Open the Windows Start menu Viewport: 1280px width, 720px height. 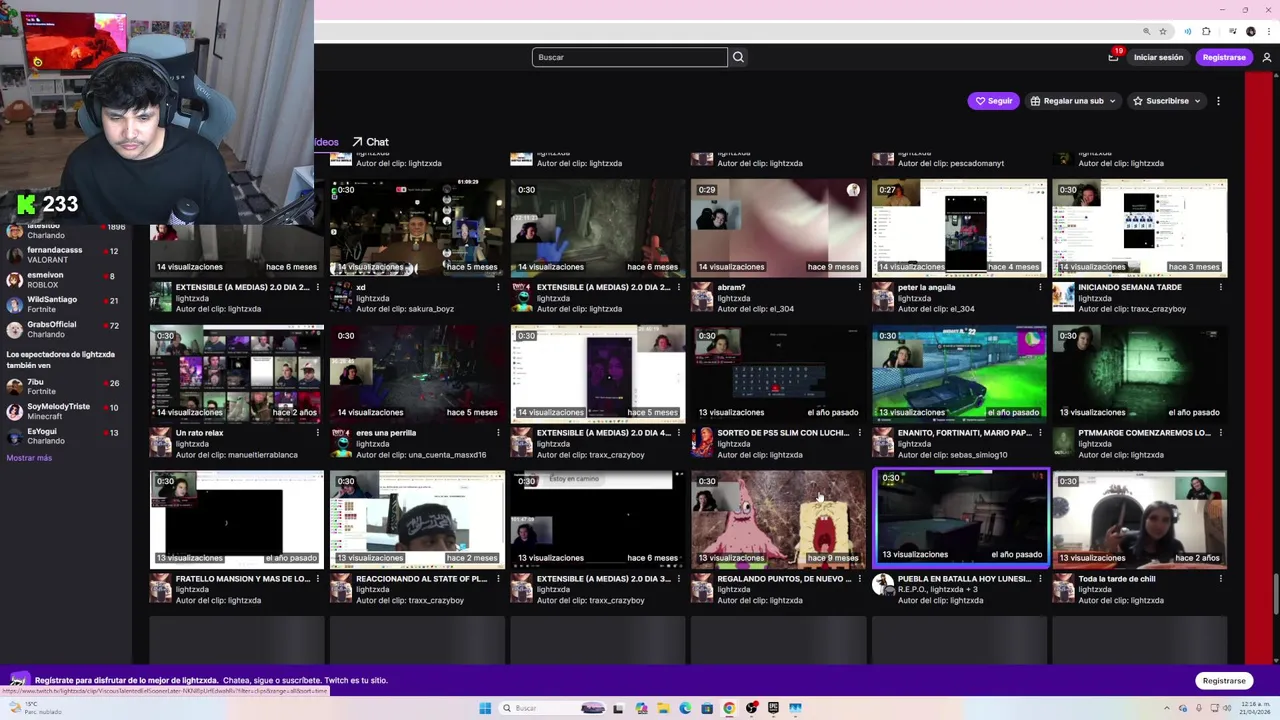[485, 708]
